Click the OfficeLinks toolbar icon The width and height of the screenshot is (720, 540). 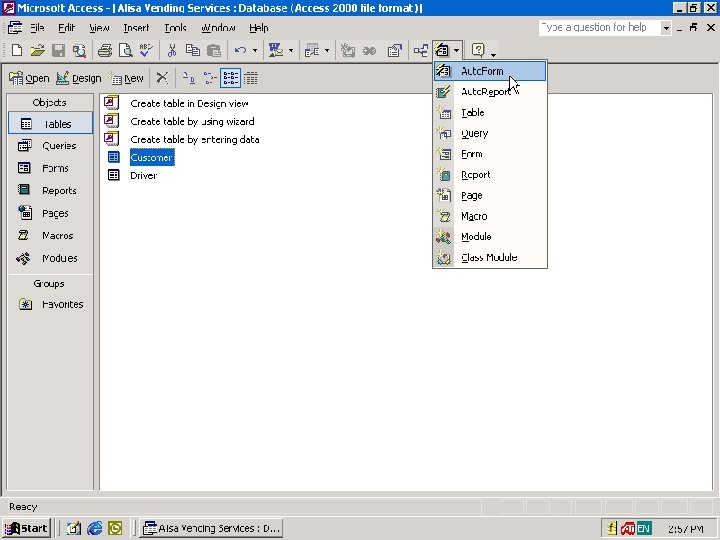(276, 51)
